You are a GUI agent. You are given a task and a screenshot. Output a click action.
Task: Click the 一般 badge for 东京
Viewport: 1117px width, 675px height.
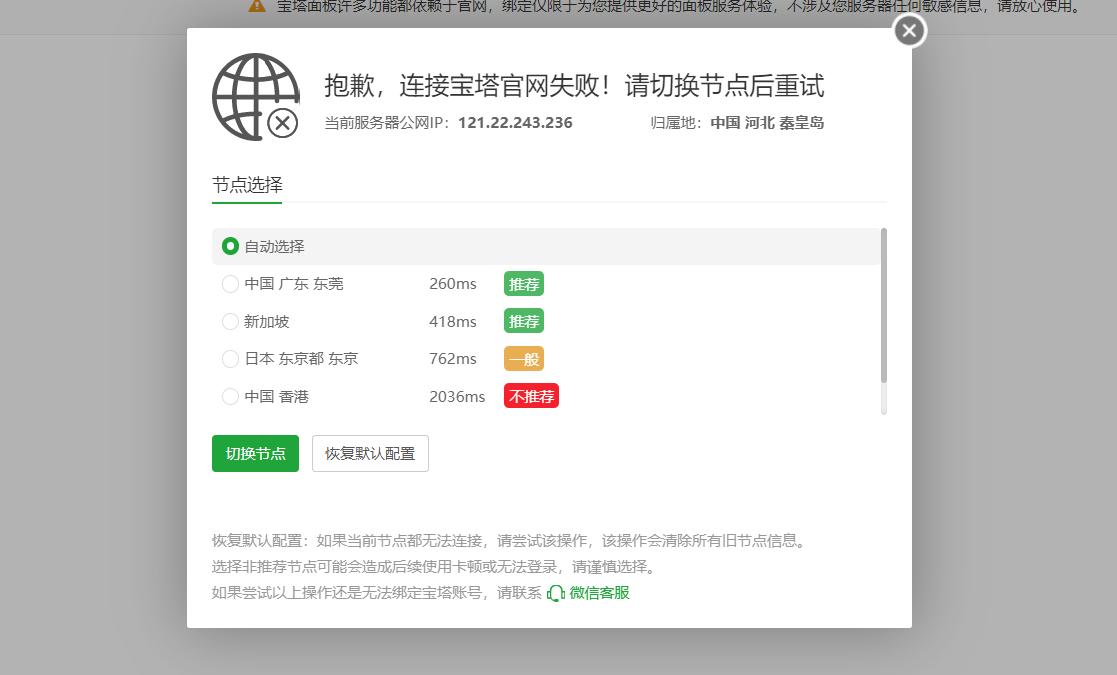524,359
